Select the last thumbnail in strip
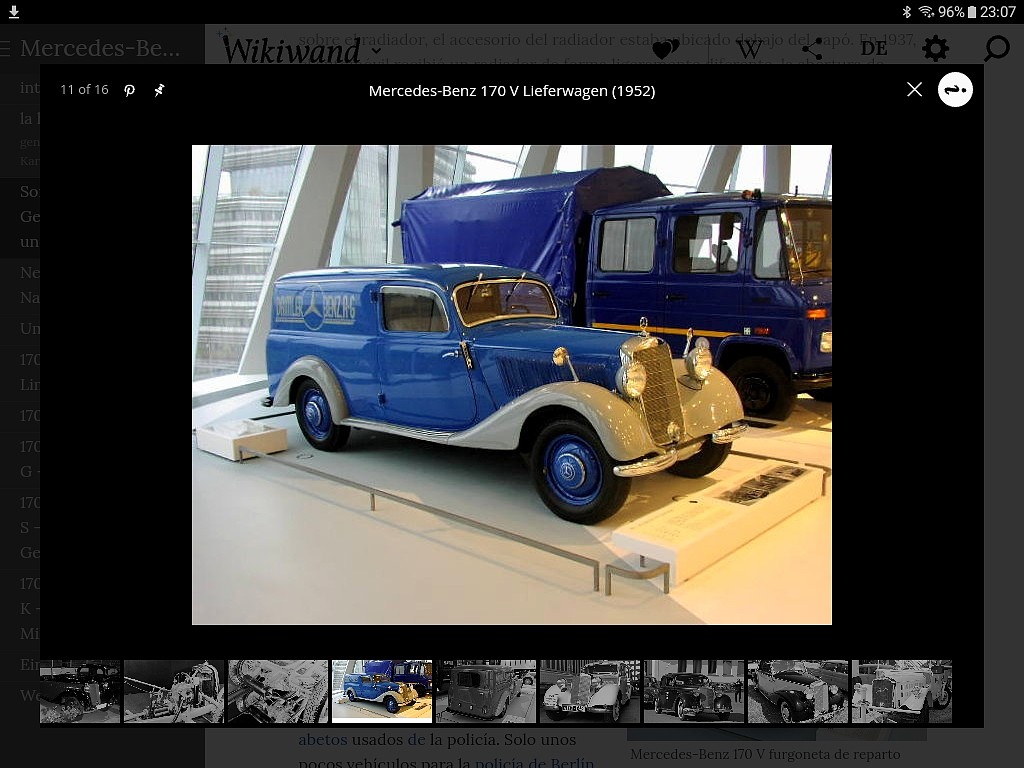Screen dimensions: 1024x768 pos(902,692)
